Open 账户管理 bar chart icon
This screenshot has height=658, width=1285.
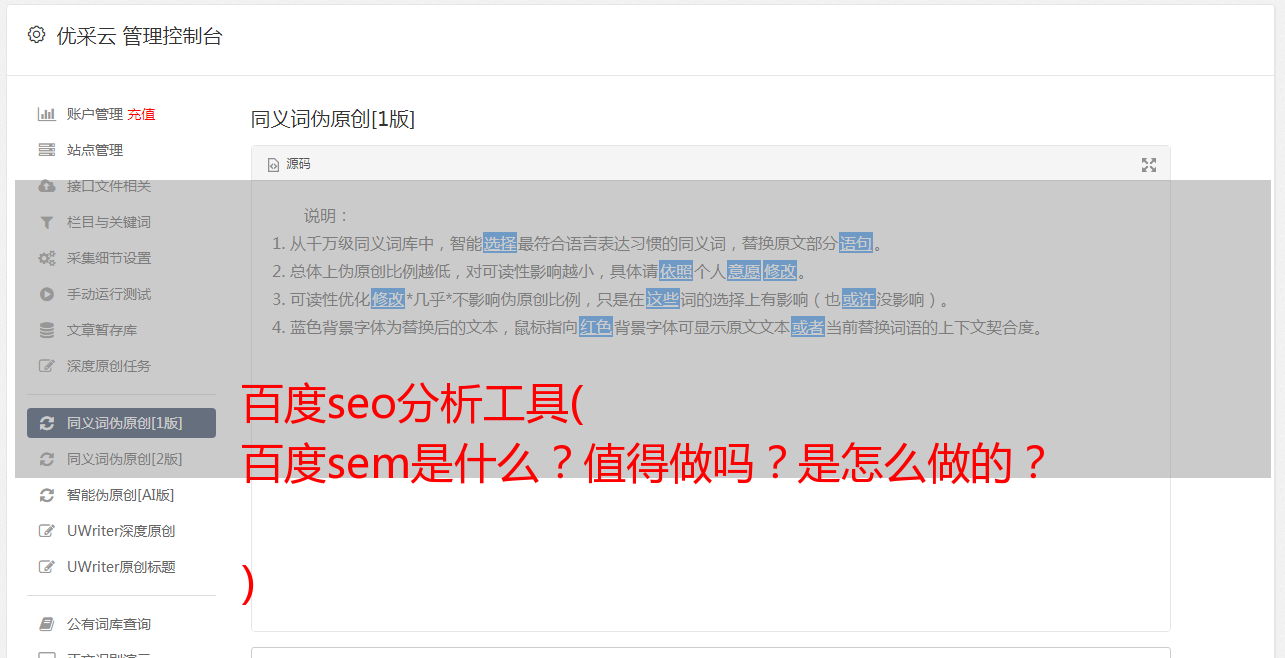click(46, 114)
